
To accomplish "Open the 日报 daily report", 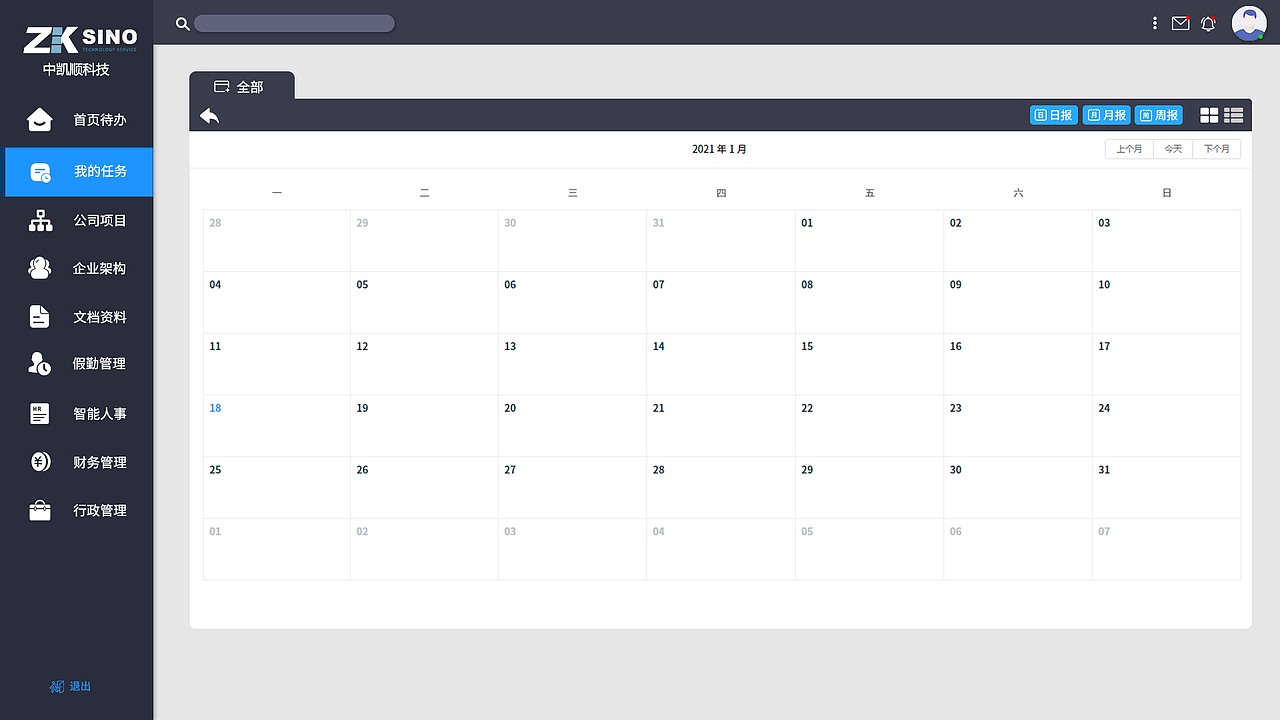I will (1054, 115).
